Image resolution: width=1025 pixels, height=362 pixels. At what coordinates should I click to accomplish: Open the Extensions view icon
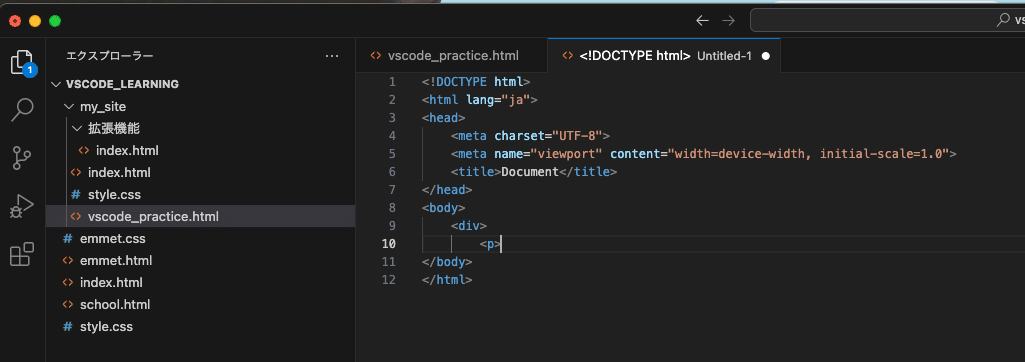tap(22, 254)
